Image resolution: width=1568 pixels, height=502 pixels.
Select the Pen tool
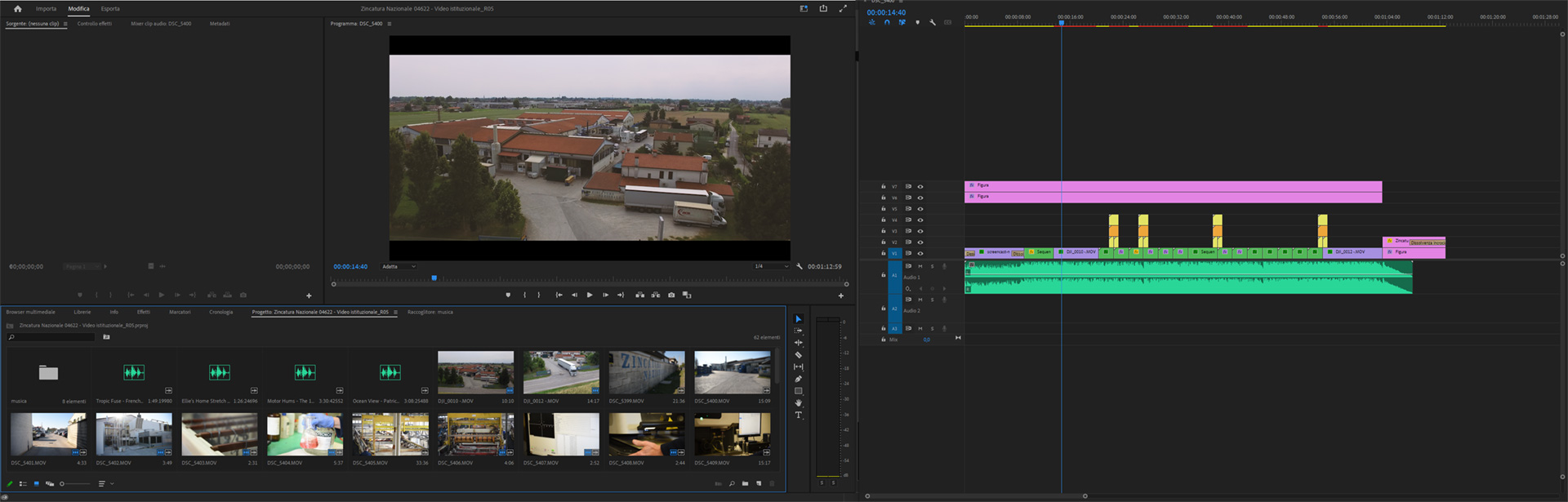point(798,379)
